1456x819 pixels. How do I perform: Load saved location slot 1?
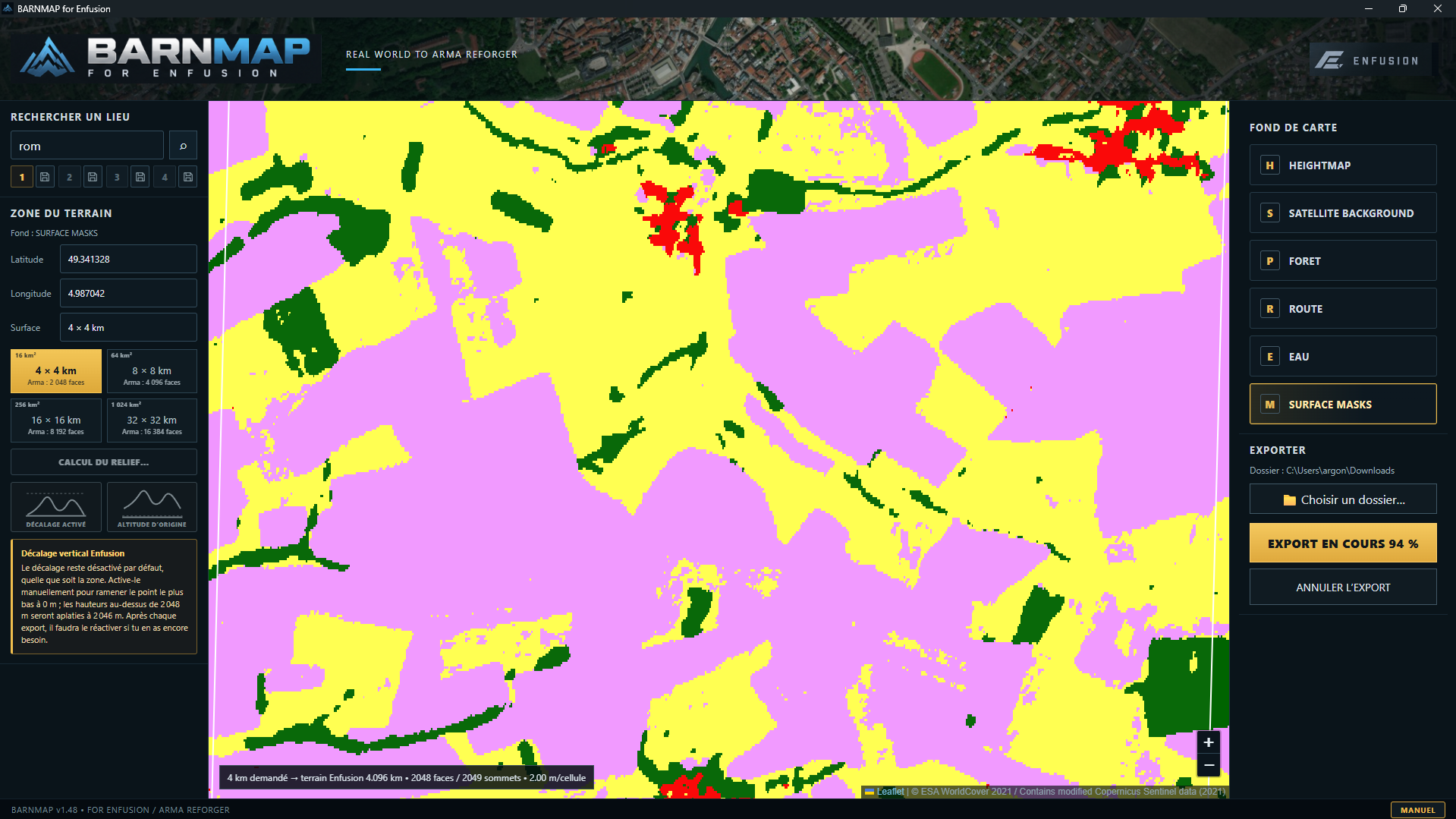click(x=22, y=177)
